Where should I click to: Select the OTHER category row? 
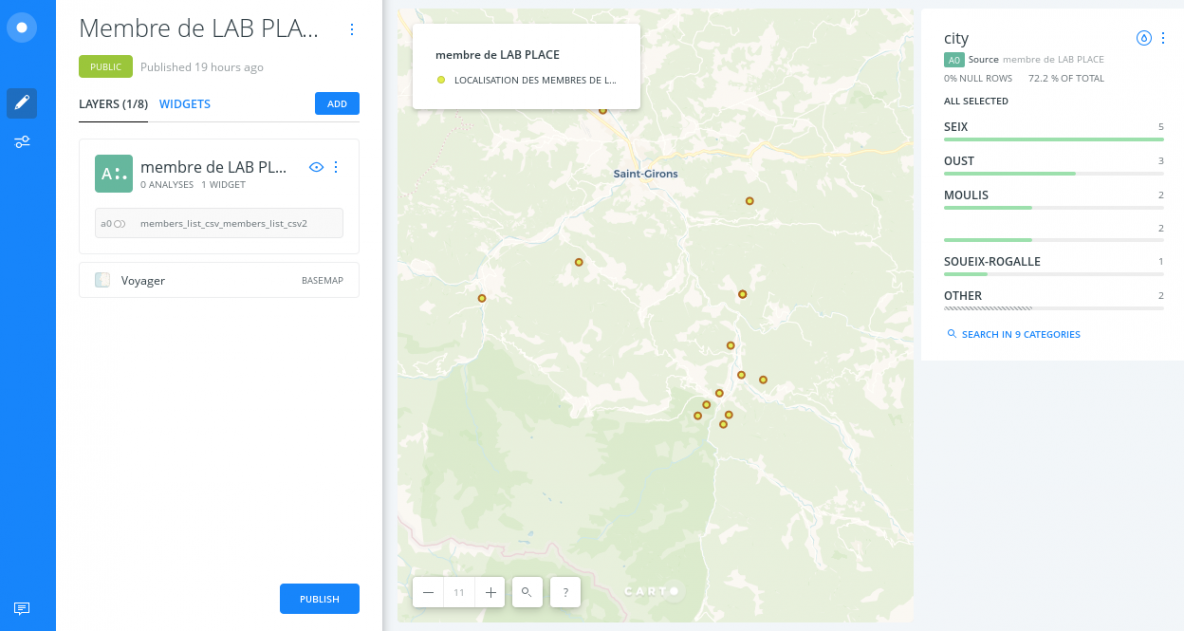1053,299
